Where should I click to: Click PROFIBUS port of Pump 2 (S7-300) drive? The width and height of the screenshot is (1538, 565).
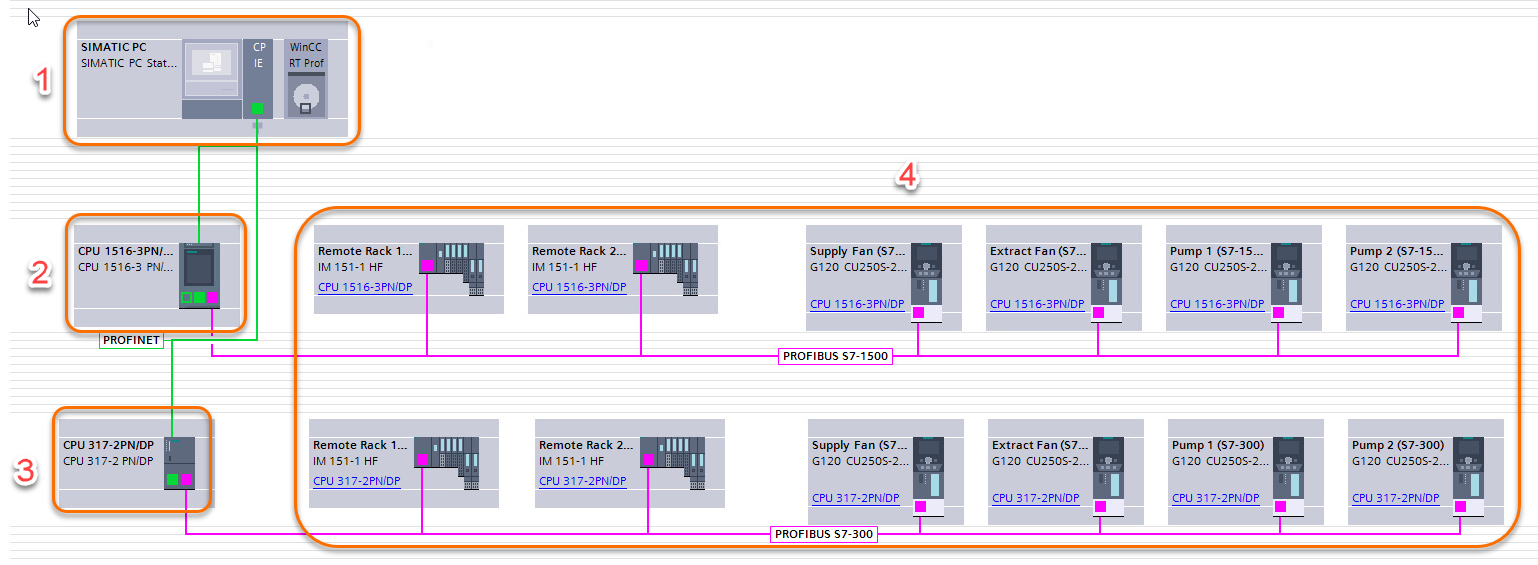[x=1460, y=508]
